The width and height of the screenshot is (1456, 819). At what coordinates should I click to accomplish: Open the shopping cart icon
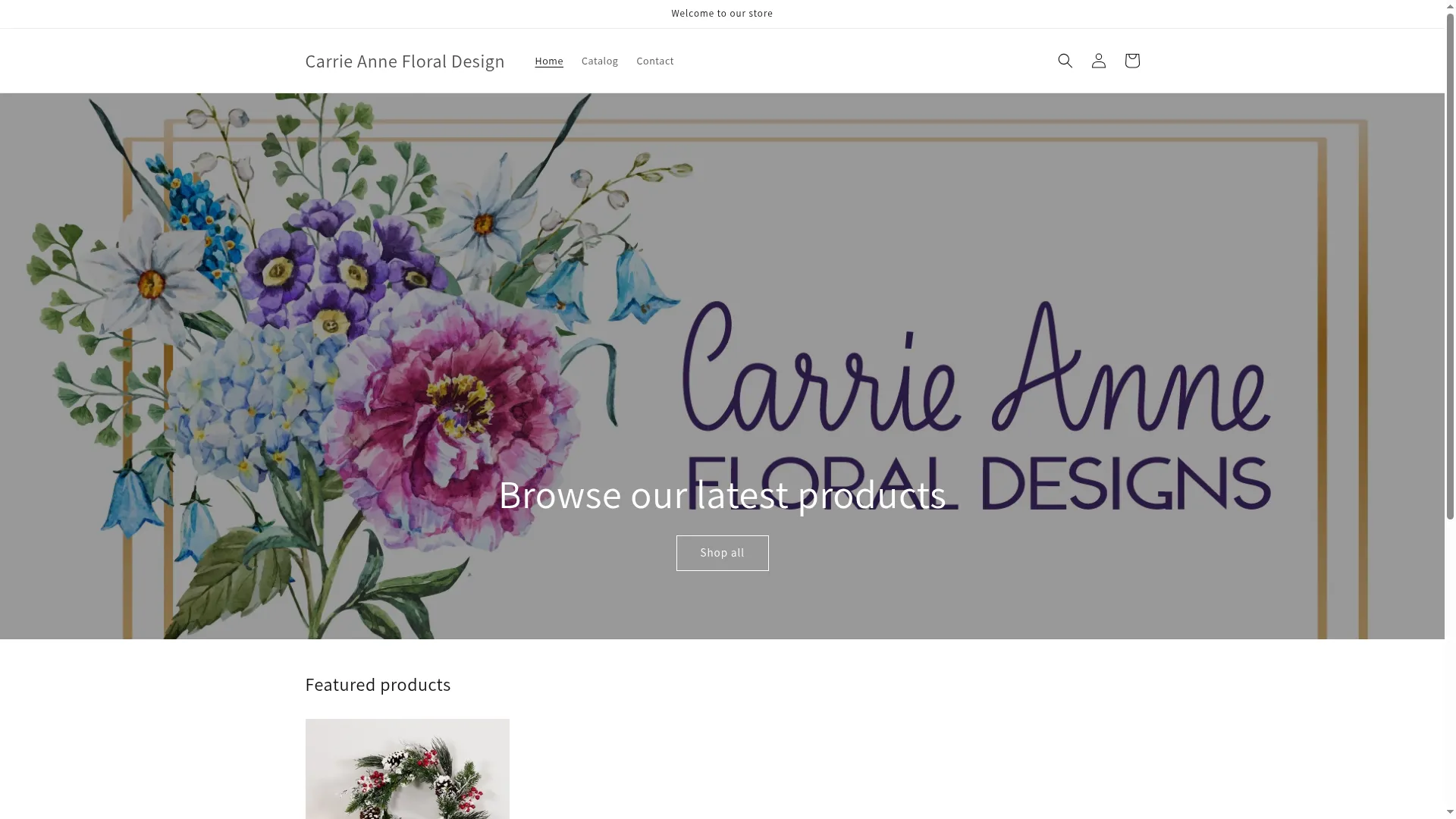[1131, 61]
